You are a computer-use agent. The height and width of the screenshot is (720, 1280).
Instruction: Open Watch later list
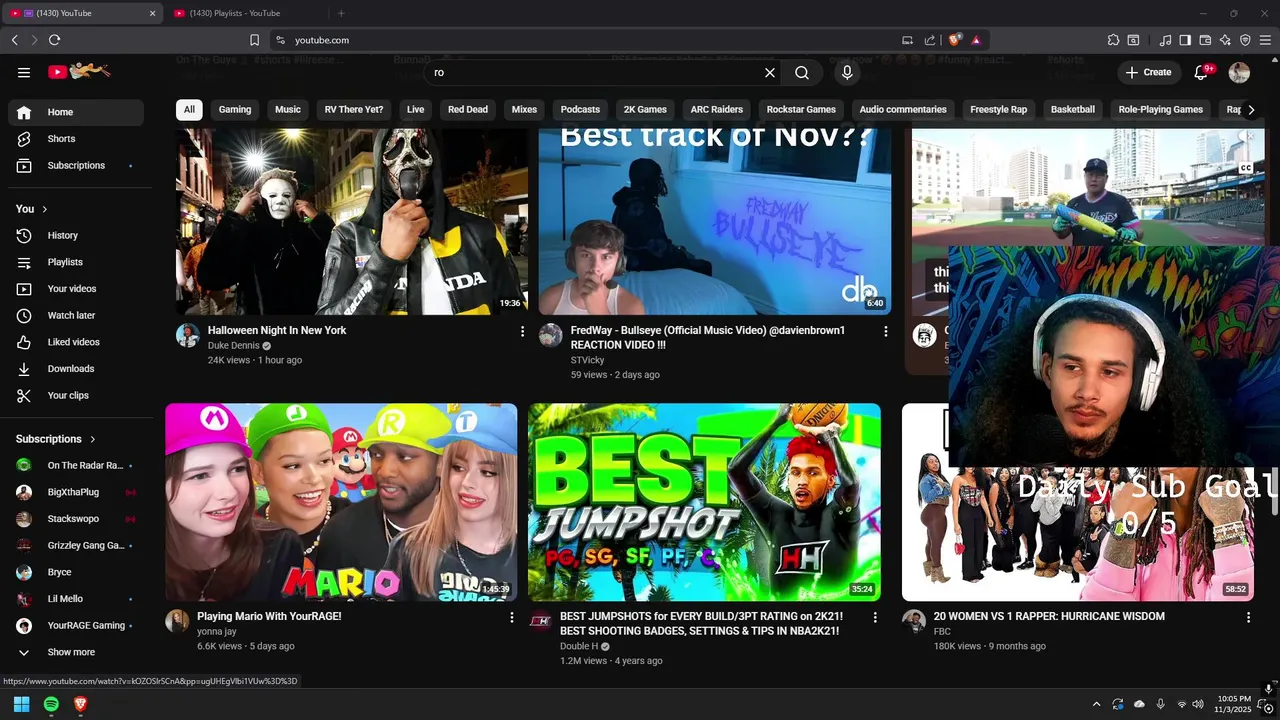(x=76, y=315)
